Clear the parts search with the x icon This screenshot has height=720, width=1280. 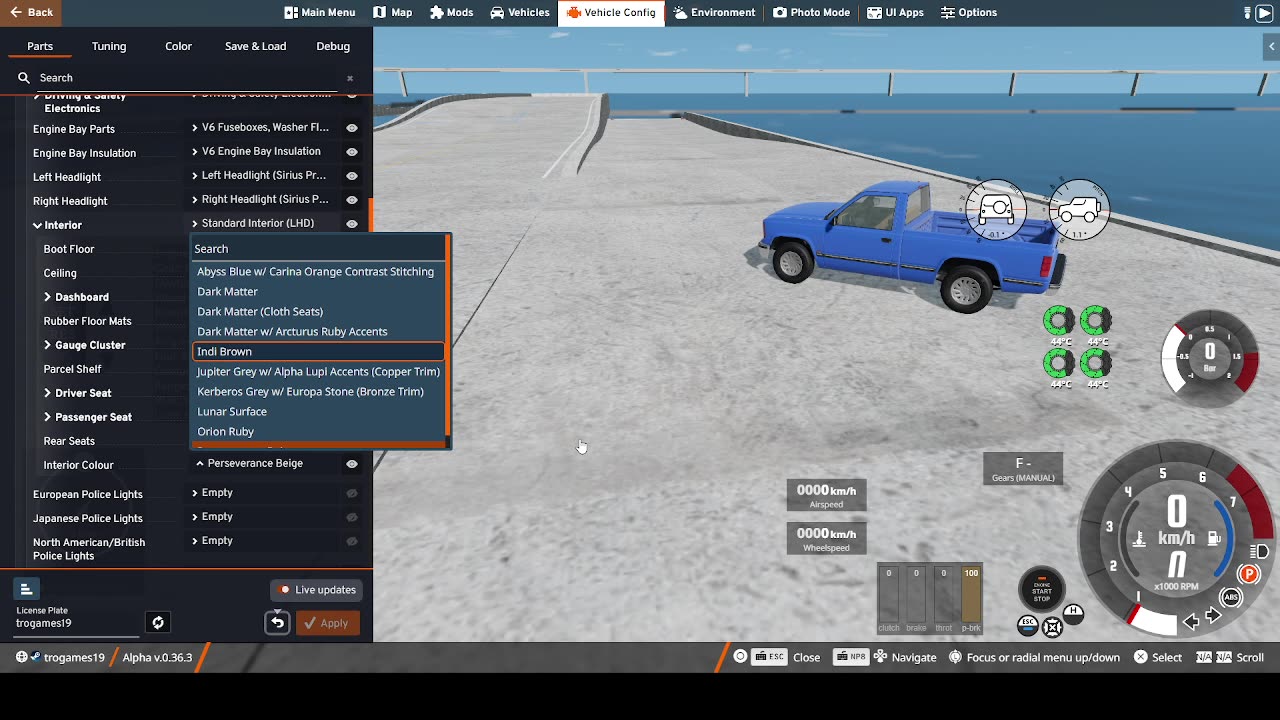pyautogui.click(x=350, y=78)
